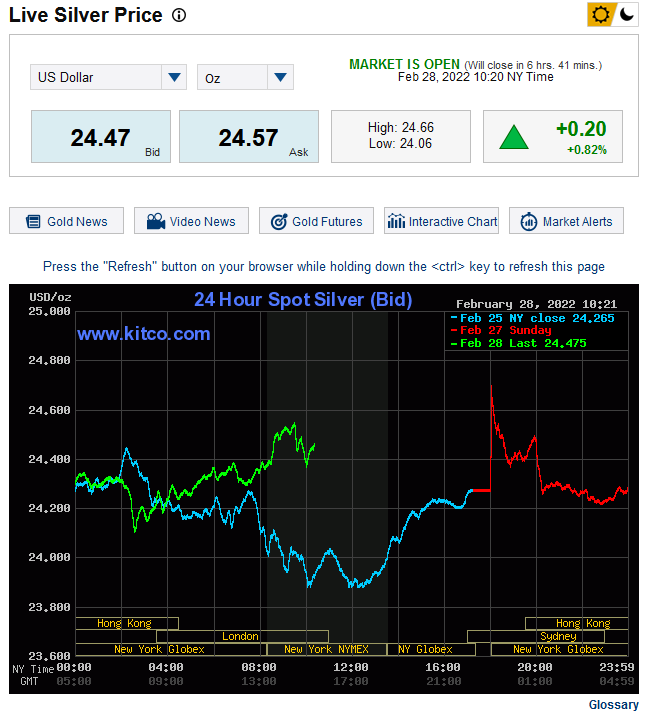Click the 24.57 Ask price box

[249, 136]
